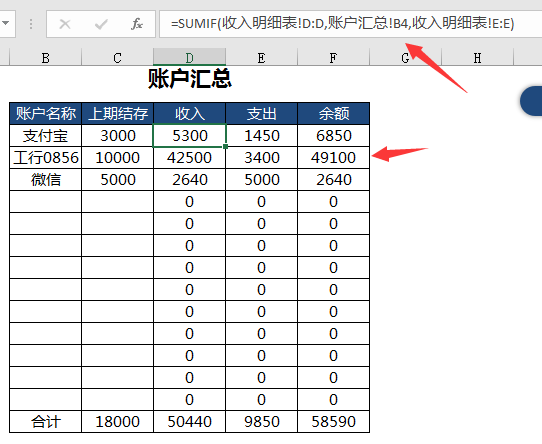The height and width of the screenshot is (444, 542).
Task: Select the 2640 cell in 微信 余额
Action: click(x=334, y=179)
